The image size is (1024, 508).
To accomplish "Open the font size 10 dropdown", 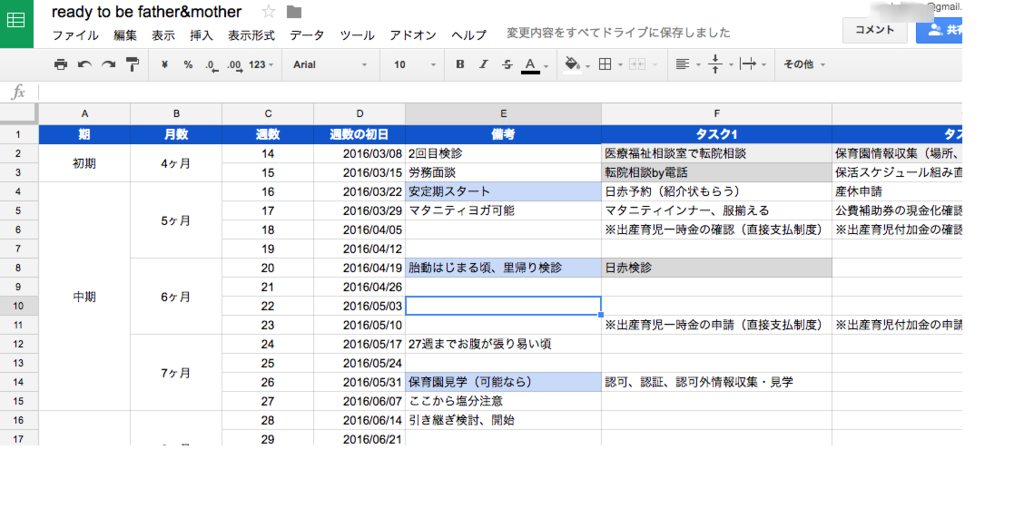I will click(x=415, y=64).
